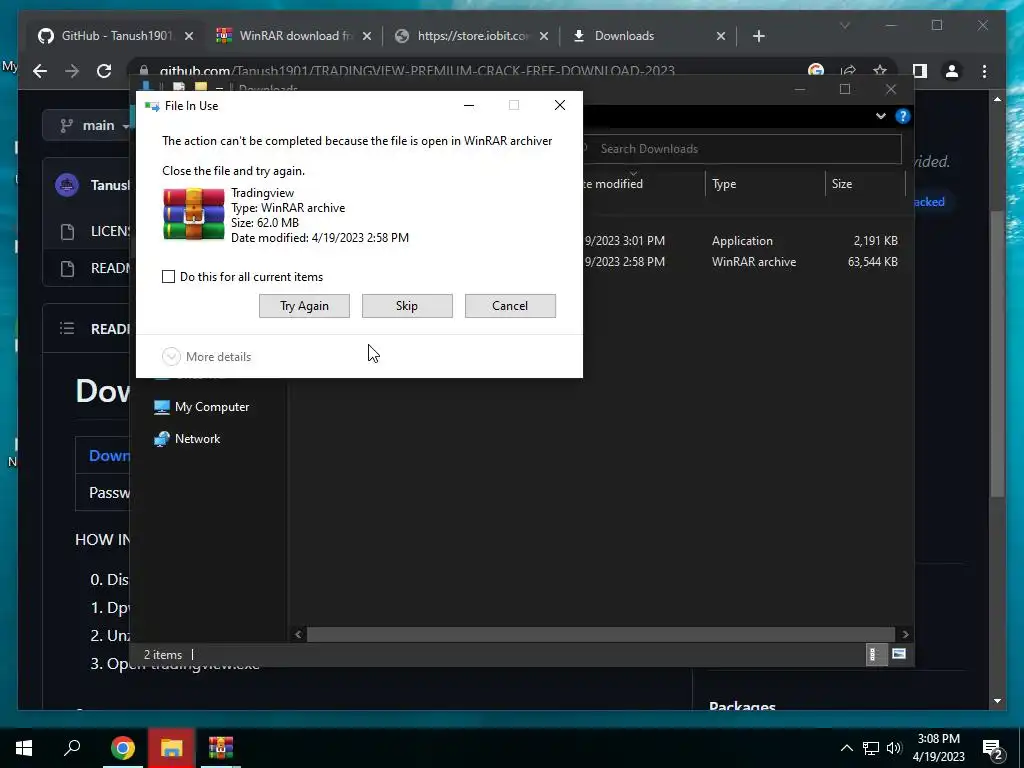This screenshot has height=768, width=1024.
Task: Open Chrome's three-dot menu
Action: tap(984, 71)
